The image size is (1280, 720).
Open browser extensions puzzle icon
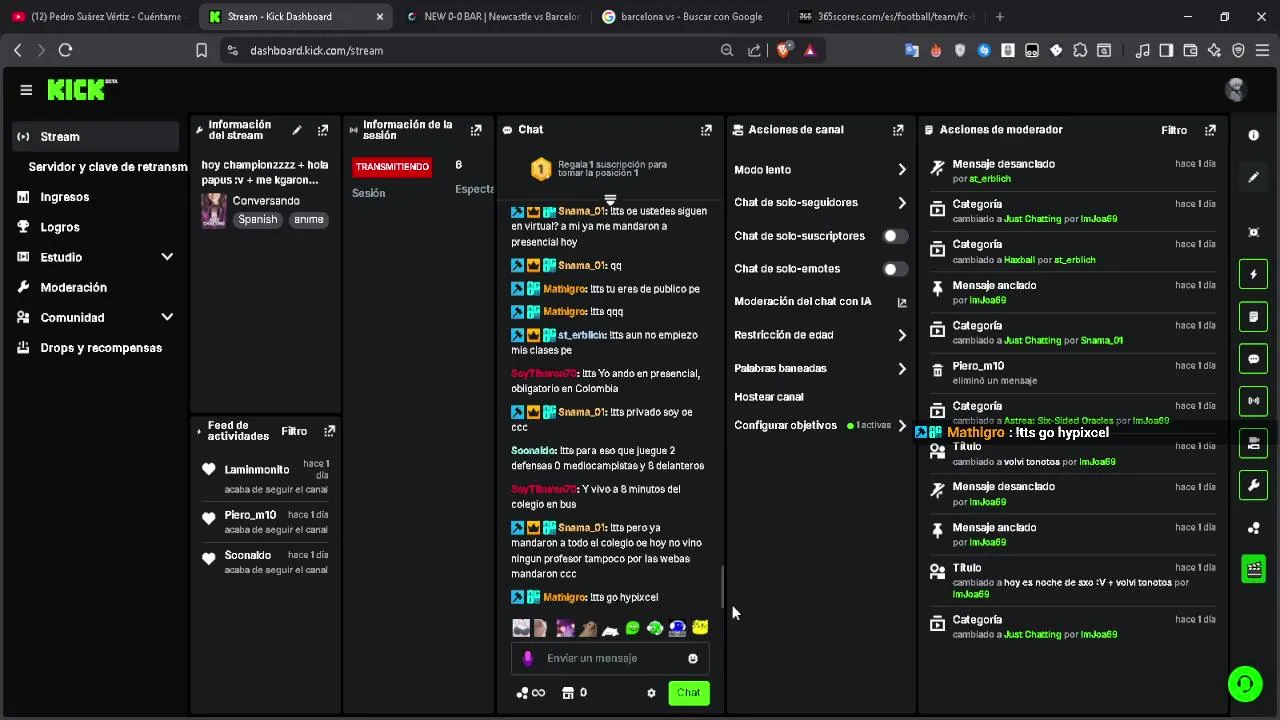tap(1080, 50)
